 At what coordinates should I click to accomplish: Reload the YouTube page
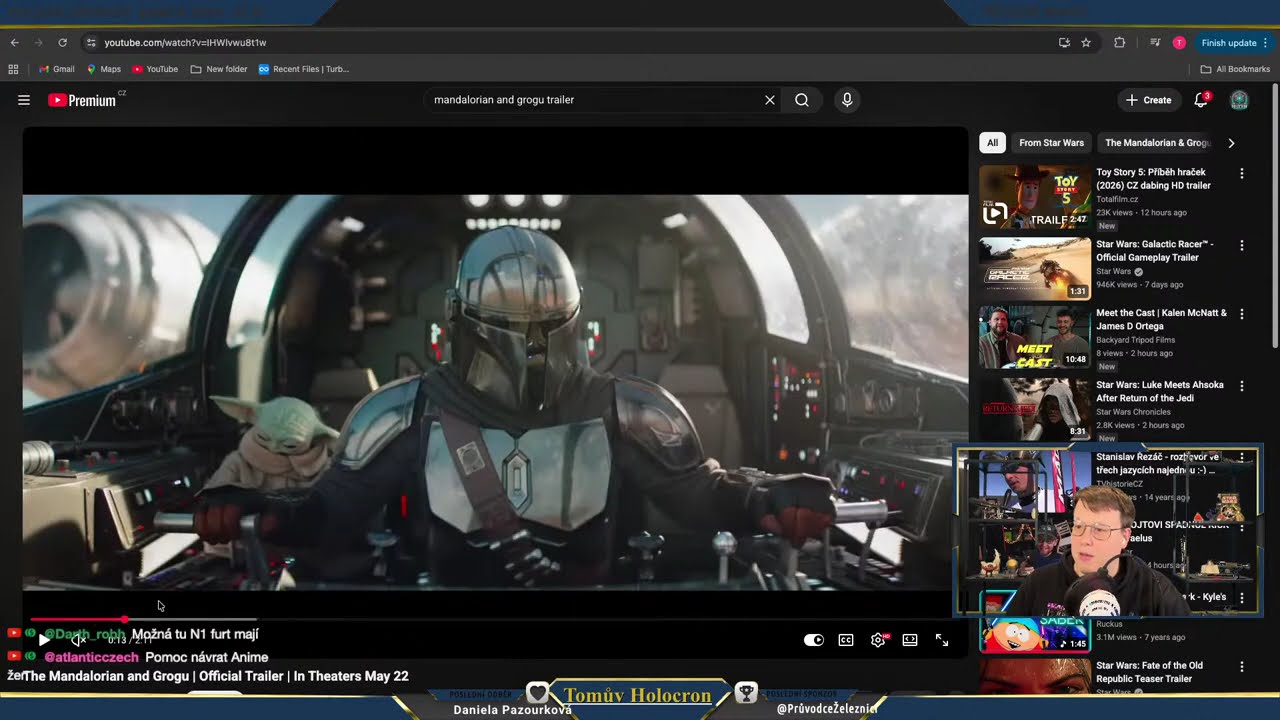62,43
